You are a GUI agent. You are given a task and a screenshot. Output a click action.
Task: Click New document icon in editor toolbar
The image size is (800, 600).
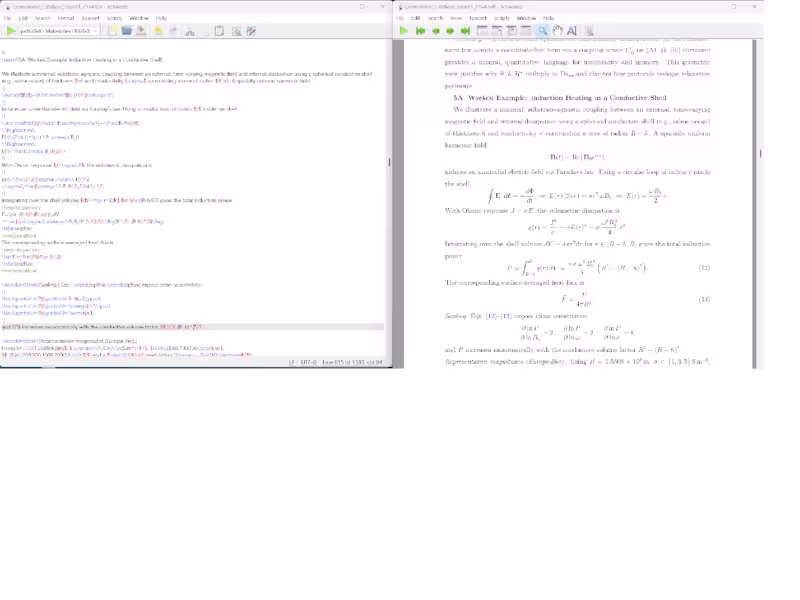point(112,31)
